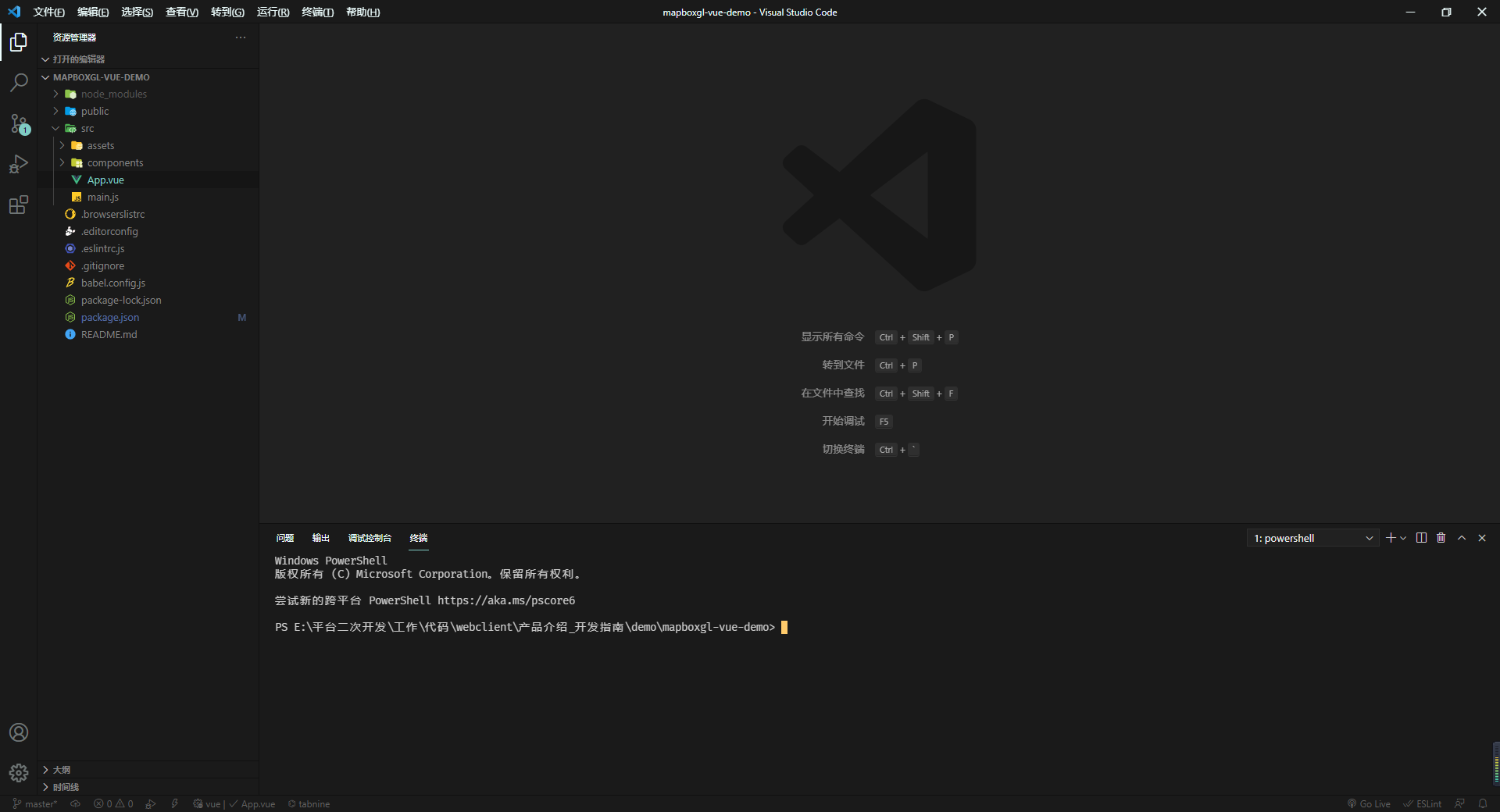Switch to the Output panel tab
Screen dimensions: 1500x812
click(x=321, y=538)
